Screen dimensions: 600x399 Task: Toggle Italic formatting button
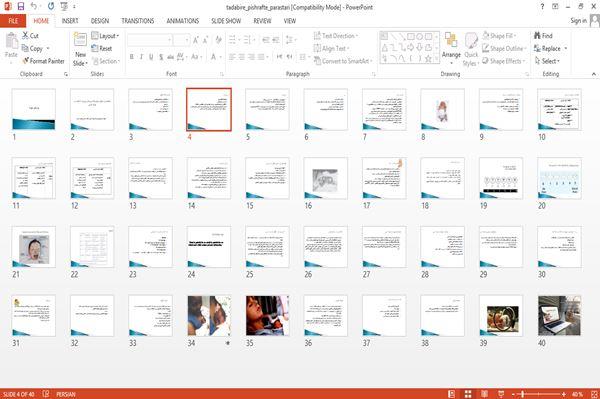(x=141, y=57)
